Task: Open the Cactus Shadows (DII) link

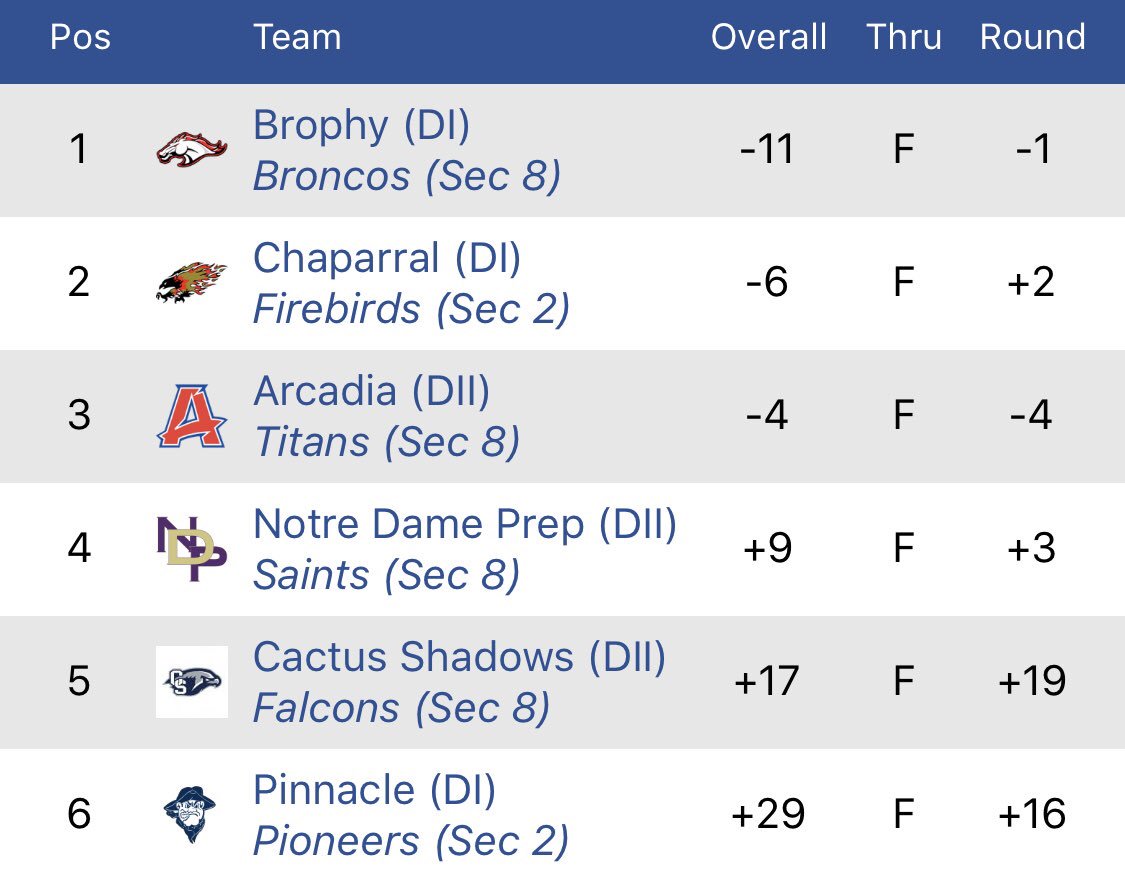Action: 460,657
